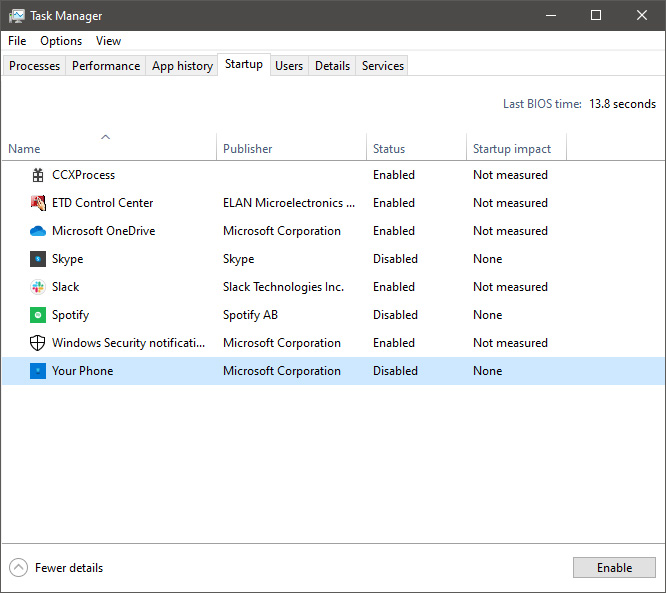Click the green Spotify icon
The width and height of the screenshot is (666, 593).
[x=38, y=315]
